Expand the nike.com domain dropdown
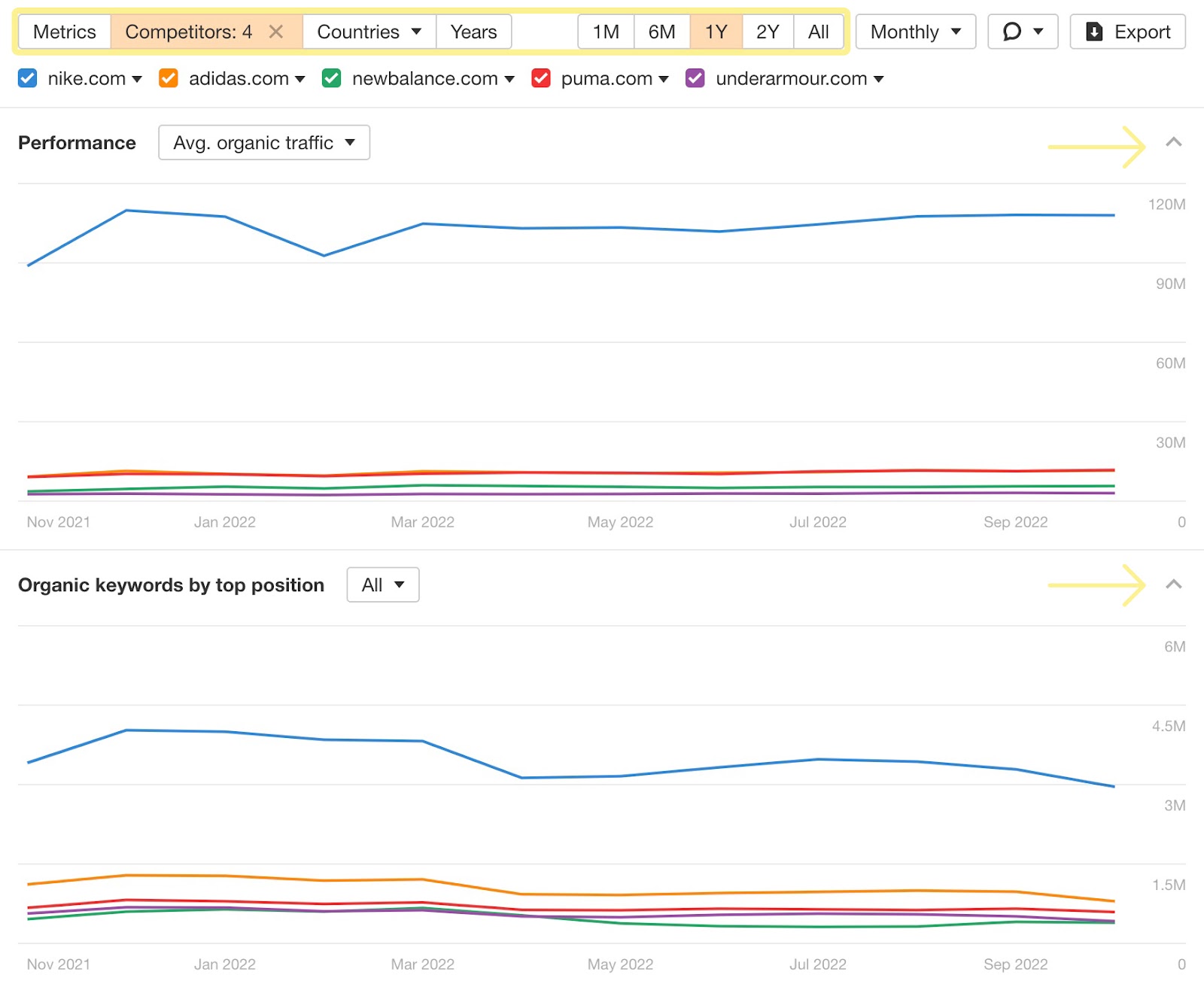The image size is (1204, 990). coord(137,78)
